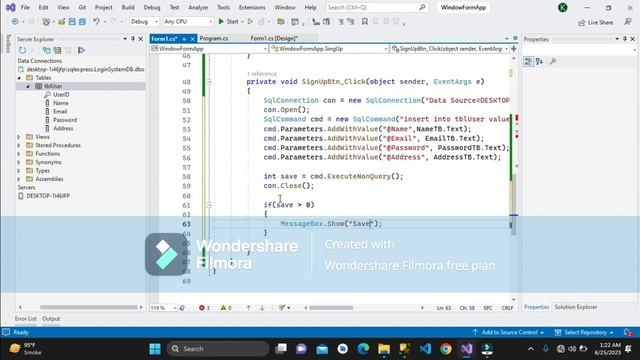Open the Output tab

[x=51, y=318]
